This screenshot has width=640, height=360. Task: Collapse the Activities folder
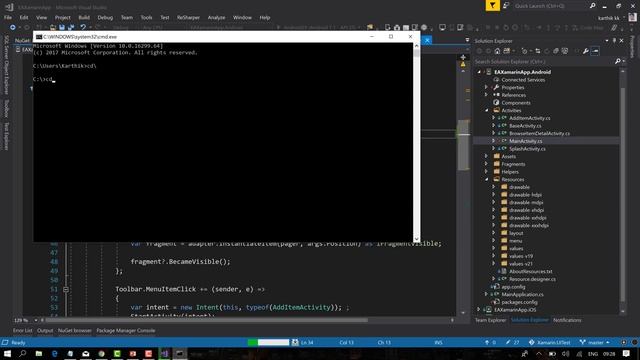pyautogui.click(x=486, y=111)
